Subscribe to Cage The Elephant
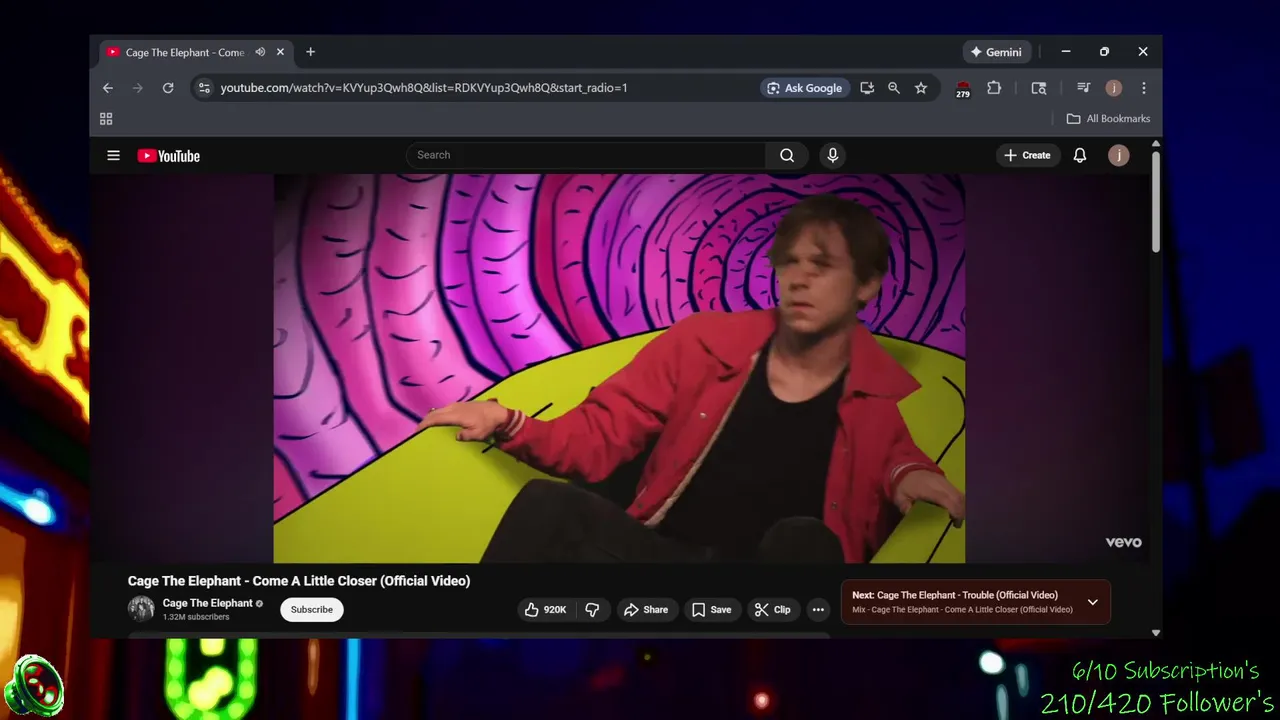This screenshot has height=720, width=1280. (x=312, y=609)
